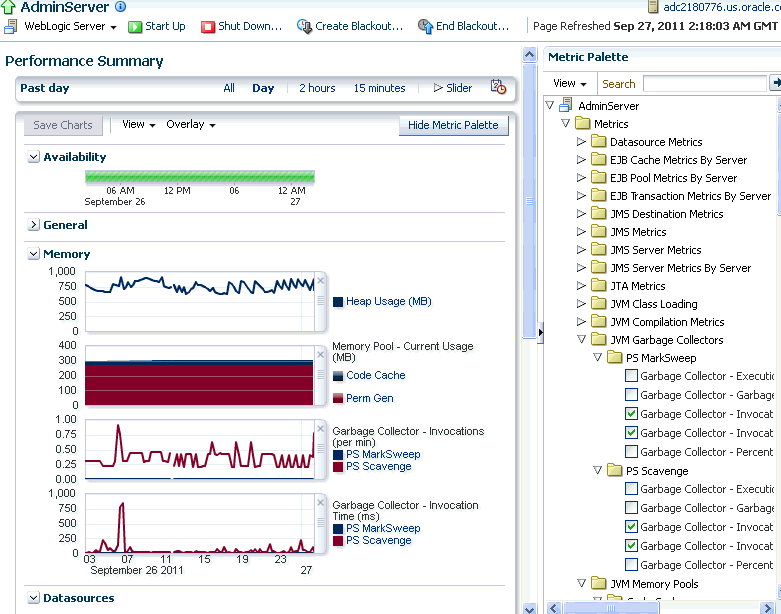Viewport: 781px width, 614px height.
Task: Collapse the metric palette splitter arrow
Action: coord(540,332)
